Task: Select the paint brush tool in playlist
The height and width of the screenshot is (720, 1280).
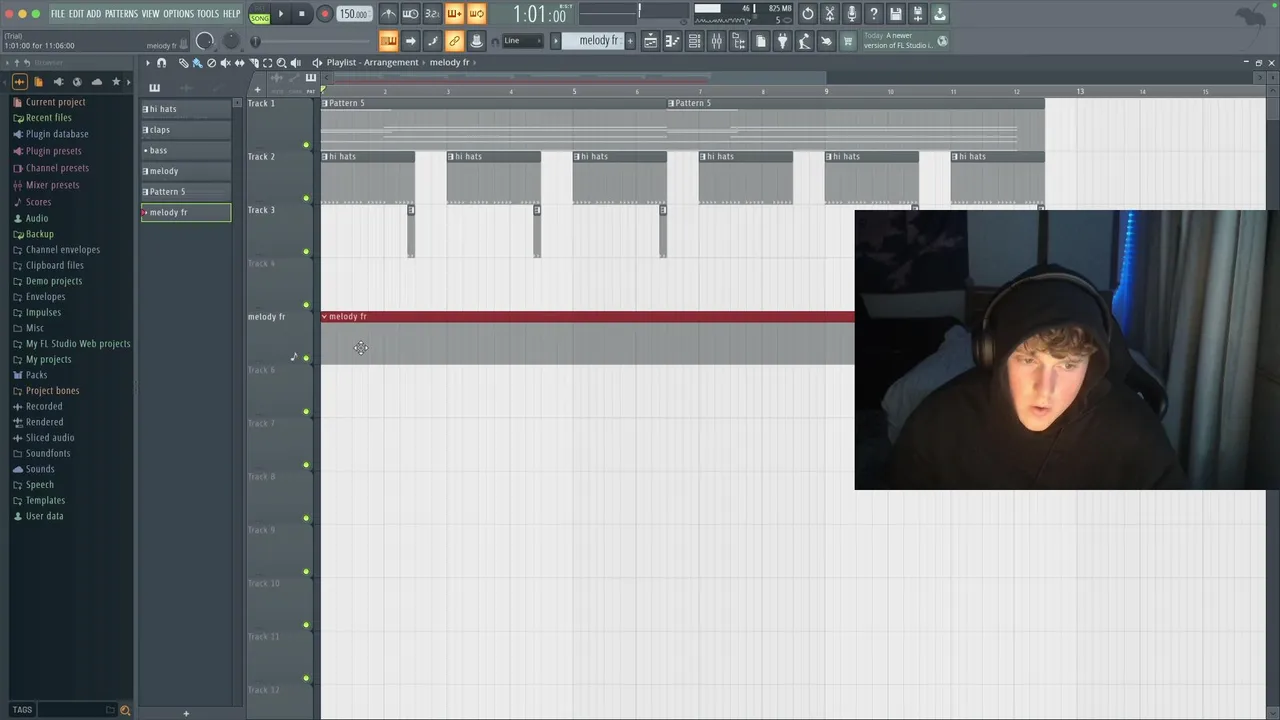Action: click(x=197, y=62)
